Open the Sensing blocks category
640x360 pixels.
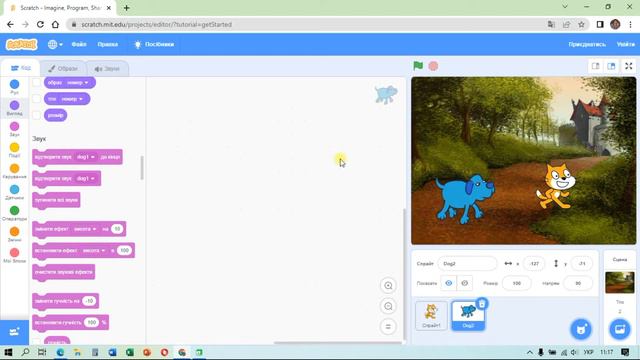pos(14,192)
